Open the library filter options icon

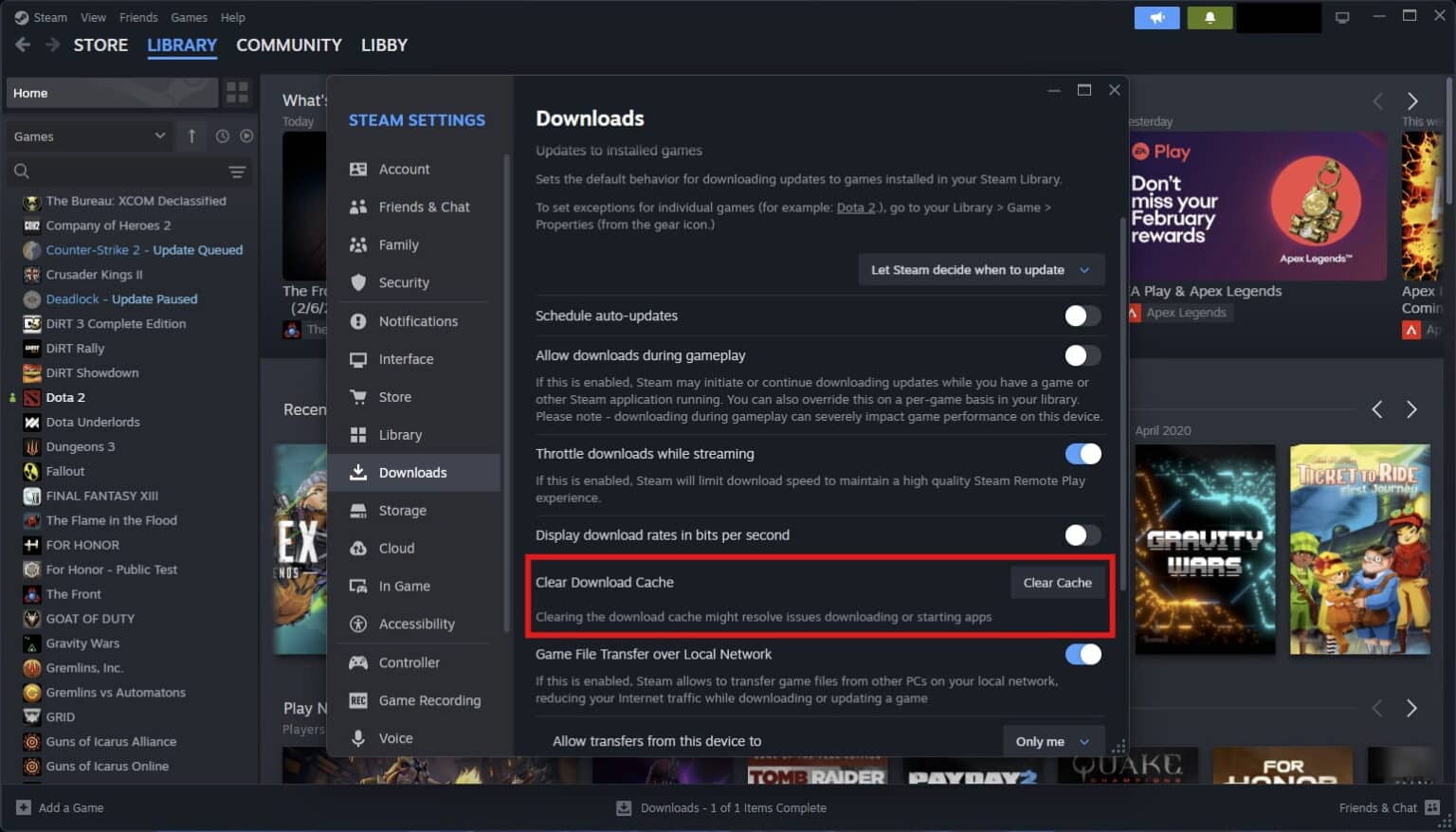(236, 172)
